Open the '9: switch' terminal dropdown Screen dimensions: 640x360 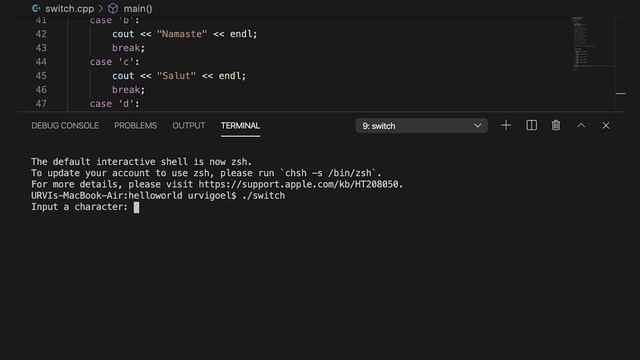coord(422,126)
